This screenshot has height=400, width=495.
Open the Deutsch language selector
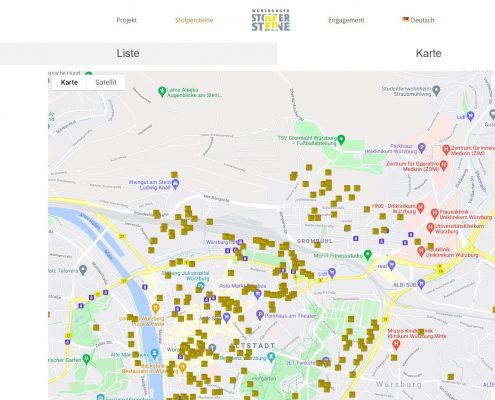418,20
